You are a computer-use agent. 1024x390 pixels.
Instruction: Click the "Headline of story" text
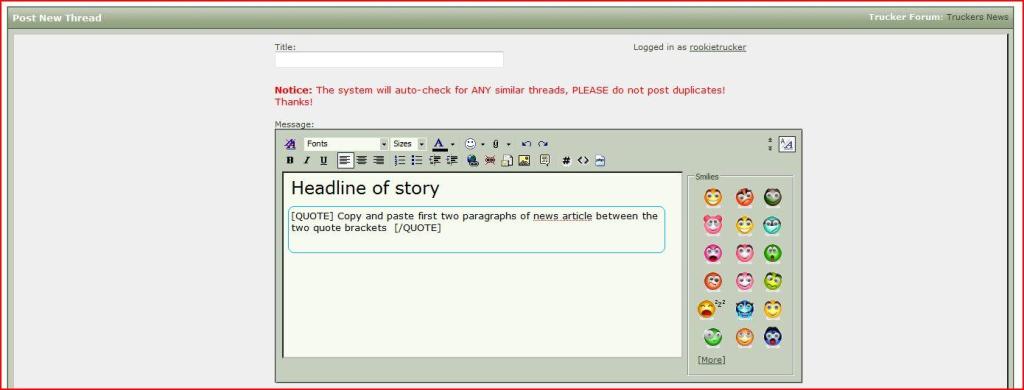[365, 188]
